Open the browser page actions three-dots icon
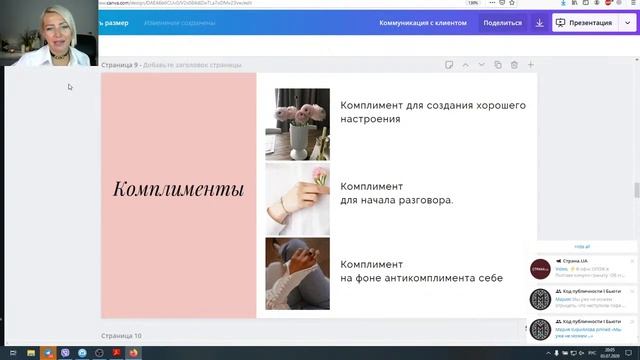Screen dimensions: 640x360 pos(492,3)
